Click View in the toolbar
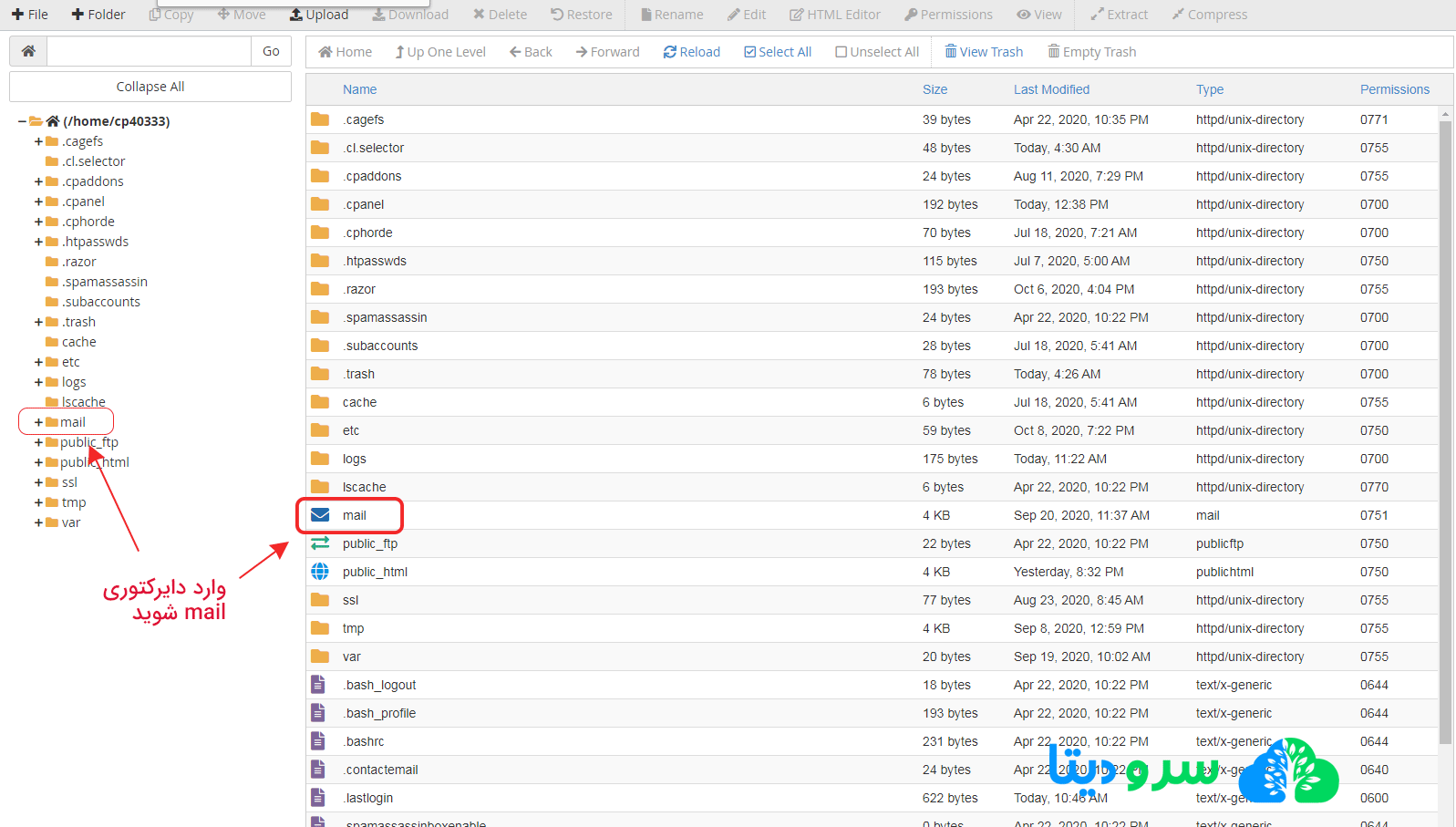Screen dimensions: 1456x827 click(1039, 15)
